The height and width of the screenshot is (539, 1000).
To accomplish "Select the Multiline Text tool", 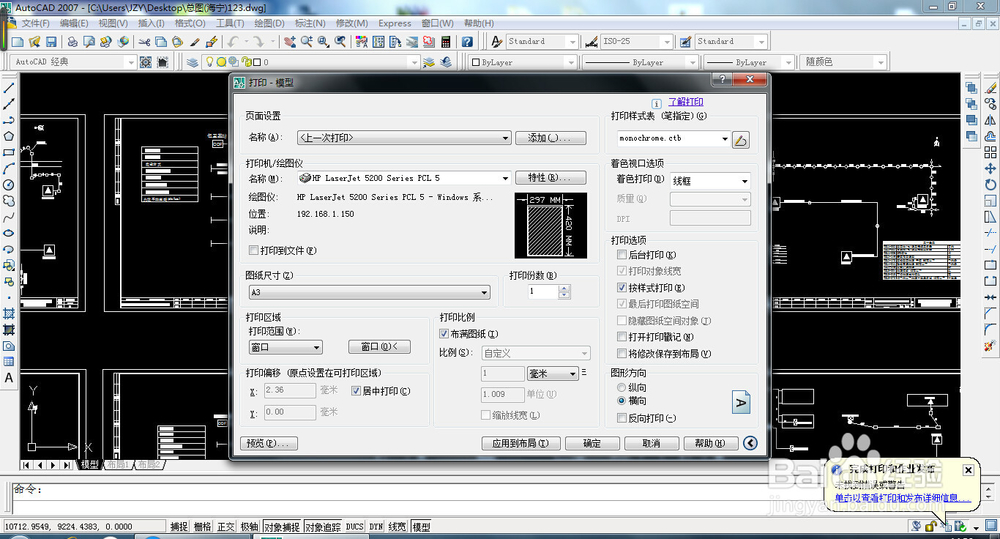I will 9,378.
